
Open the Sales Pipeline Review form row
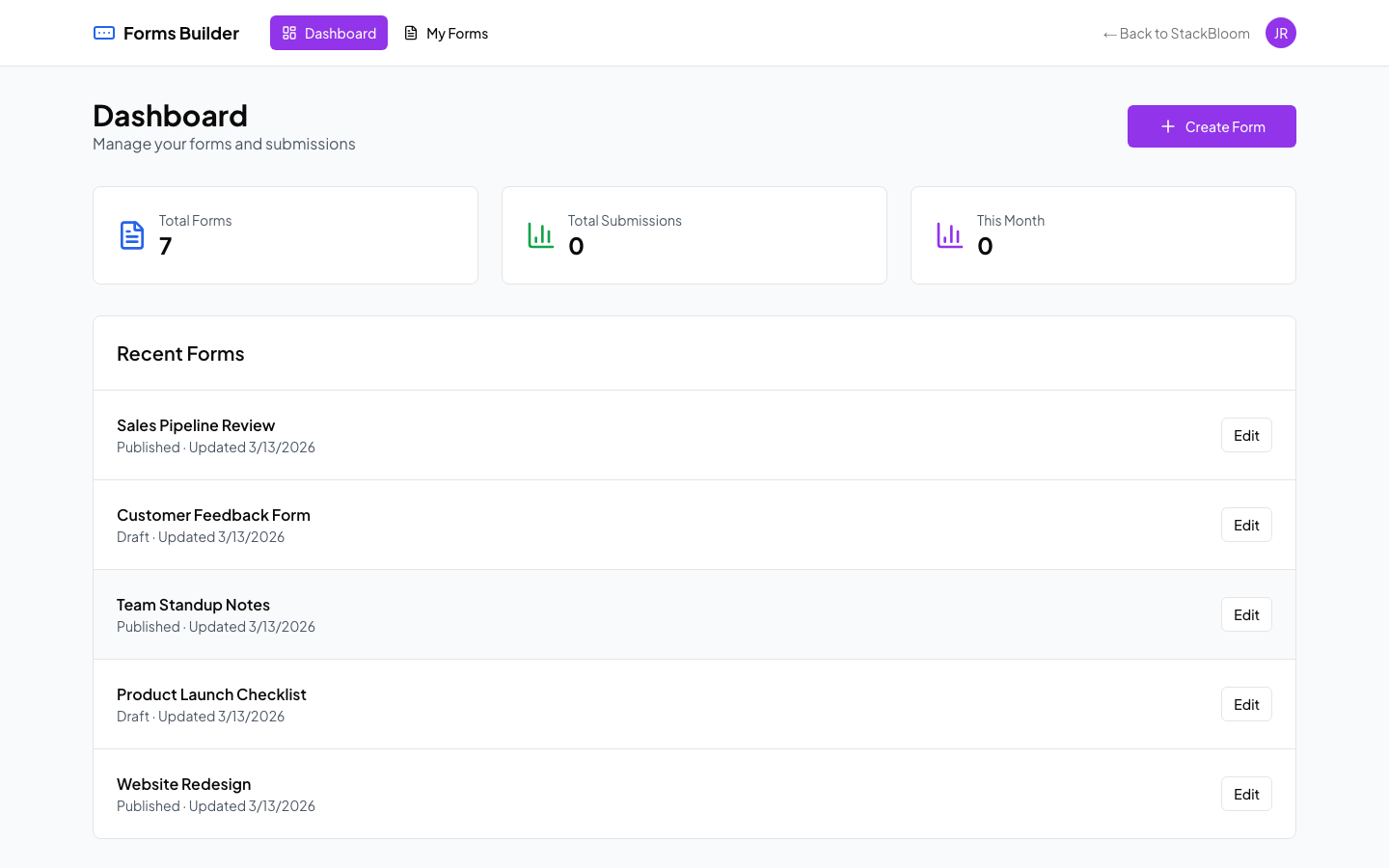coord(196,425)
